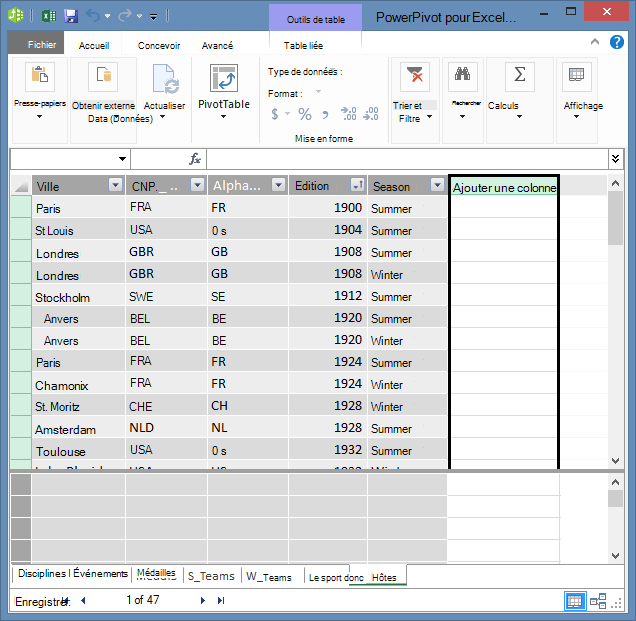Click the fx insert function button
636x621 pixels.
(195, 159)
